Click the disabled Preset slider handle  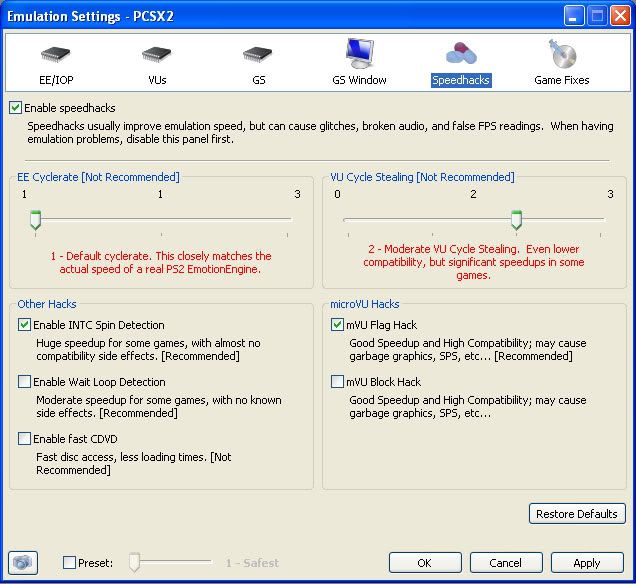point(134,563)
